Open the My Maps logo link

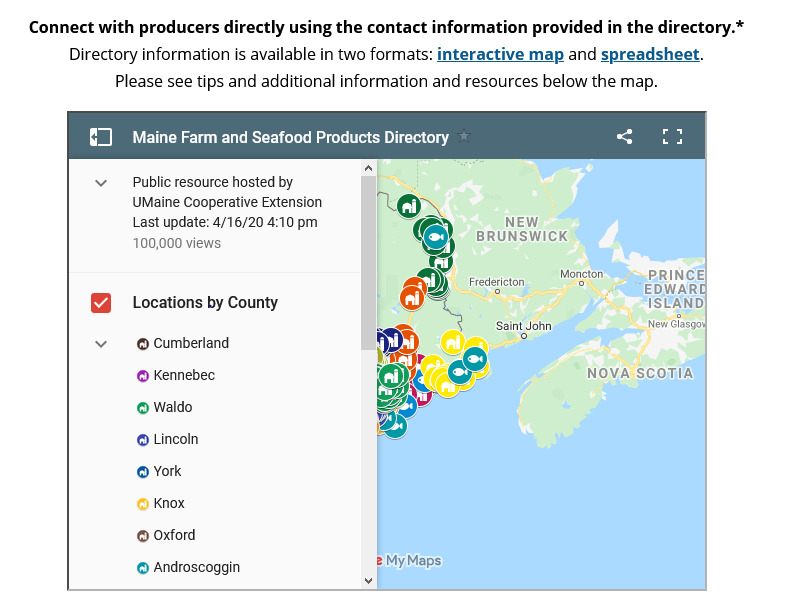410,560
